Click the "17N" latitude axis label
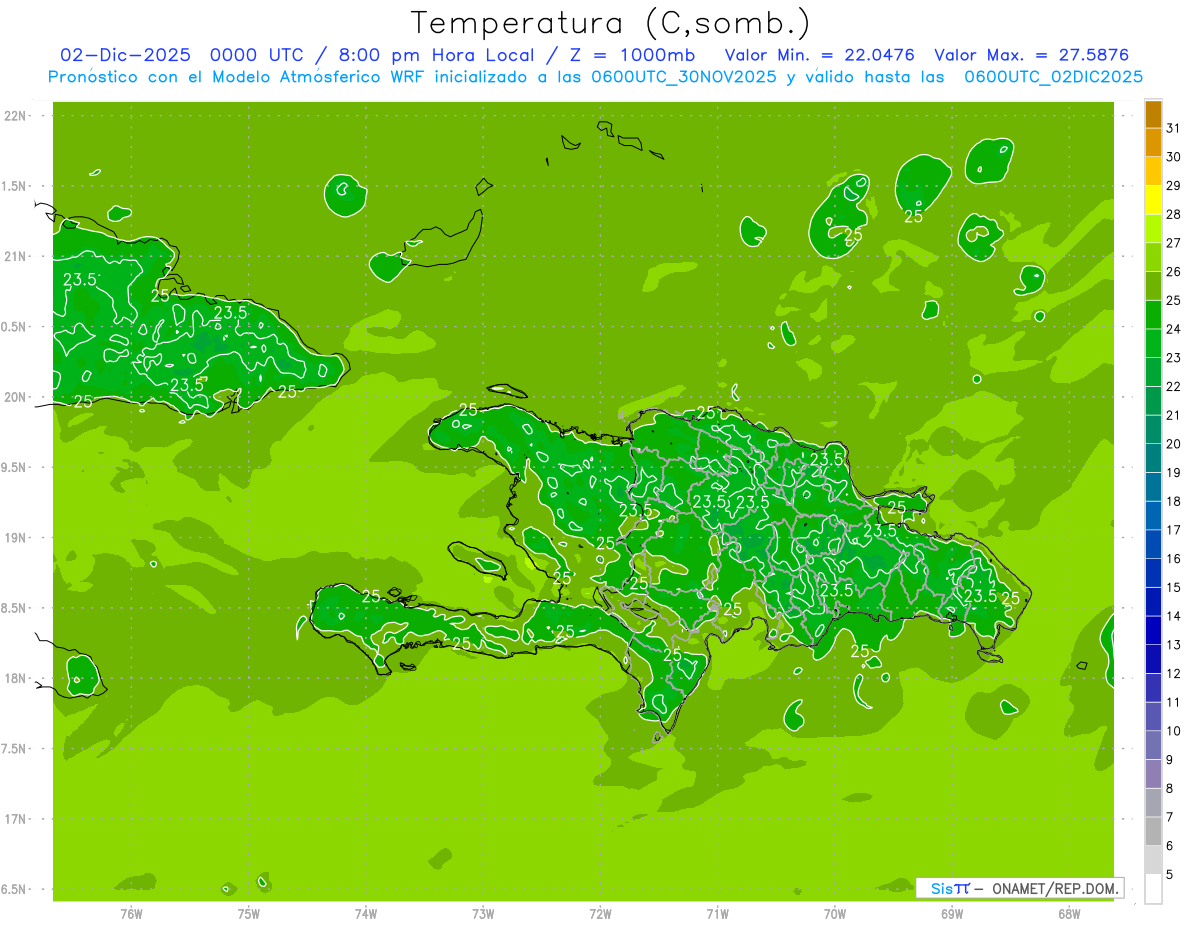The width and height of the screenshot is (1200, 927). [17, 819]
